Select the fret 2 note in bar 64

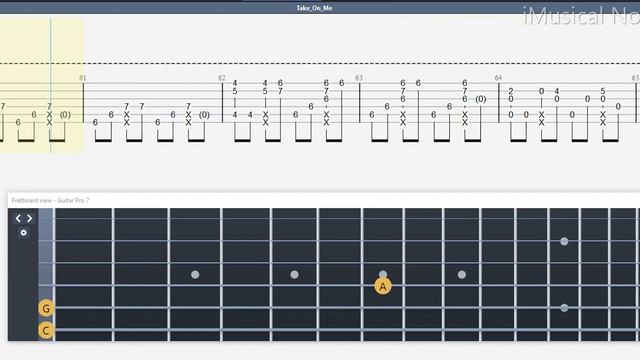coord(511,91)
